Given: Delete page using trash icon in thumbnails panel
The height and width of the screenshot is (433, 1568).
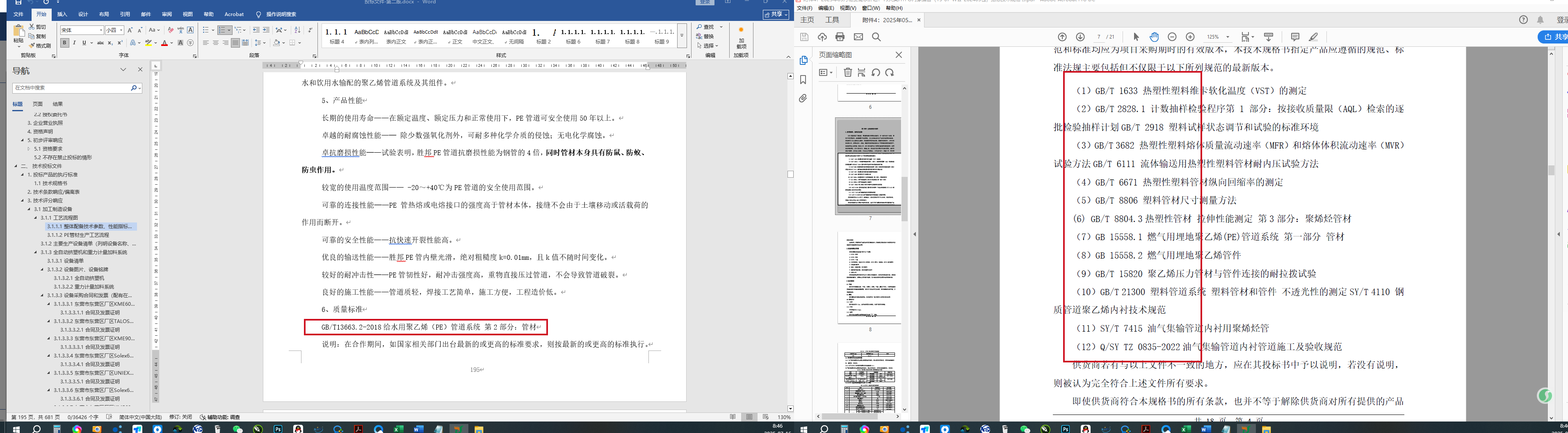Looking at the screenshot, I should [x=848, y=73].
